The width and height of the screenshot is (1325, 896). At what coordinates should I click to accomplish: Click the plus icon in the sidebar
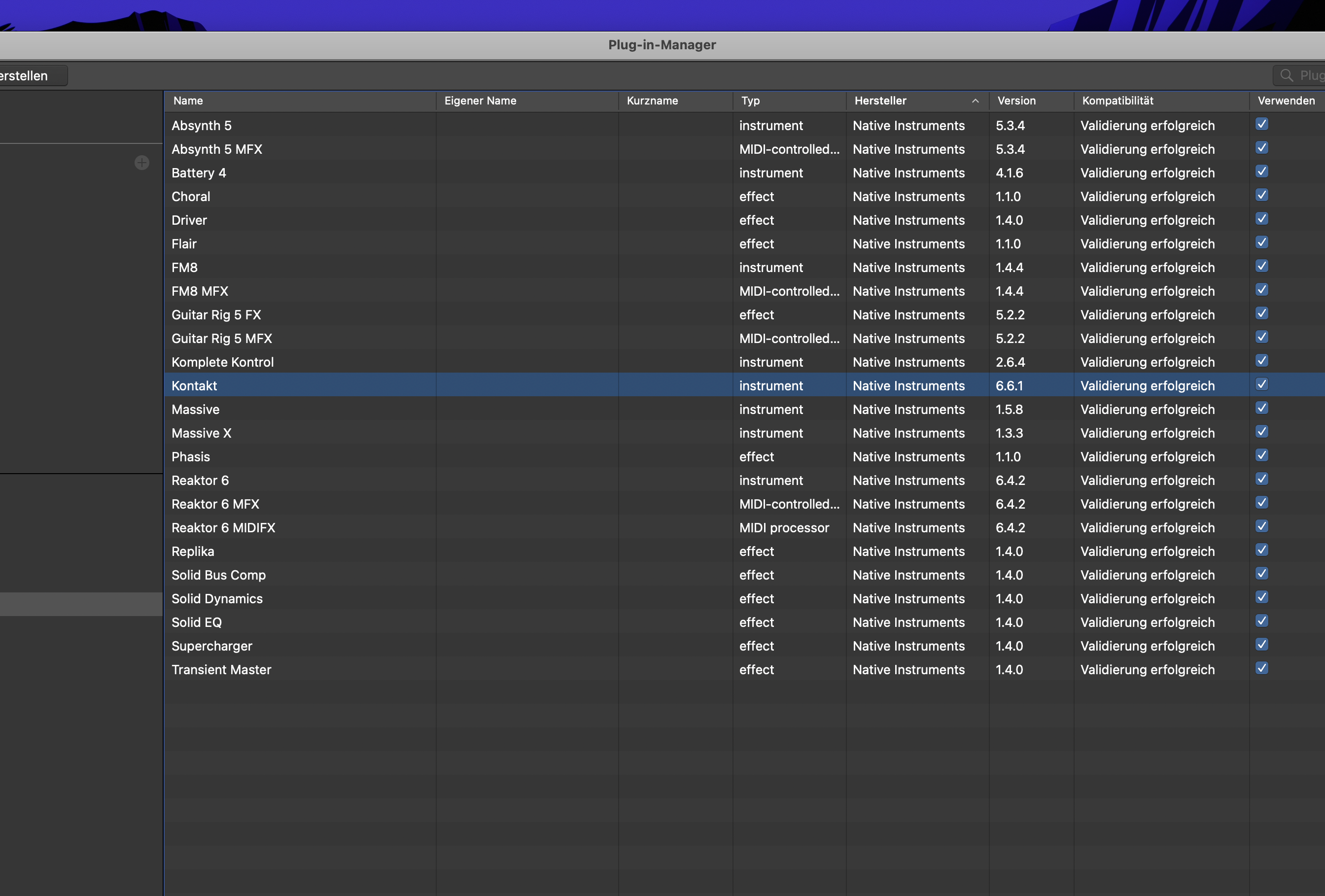142,163
